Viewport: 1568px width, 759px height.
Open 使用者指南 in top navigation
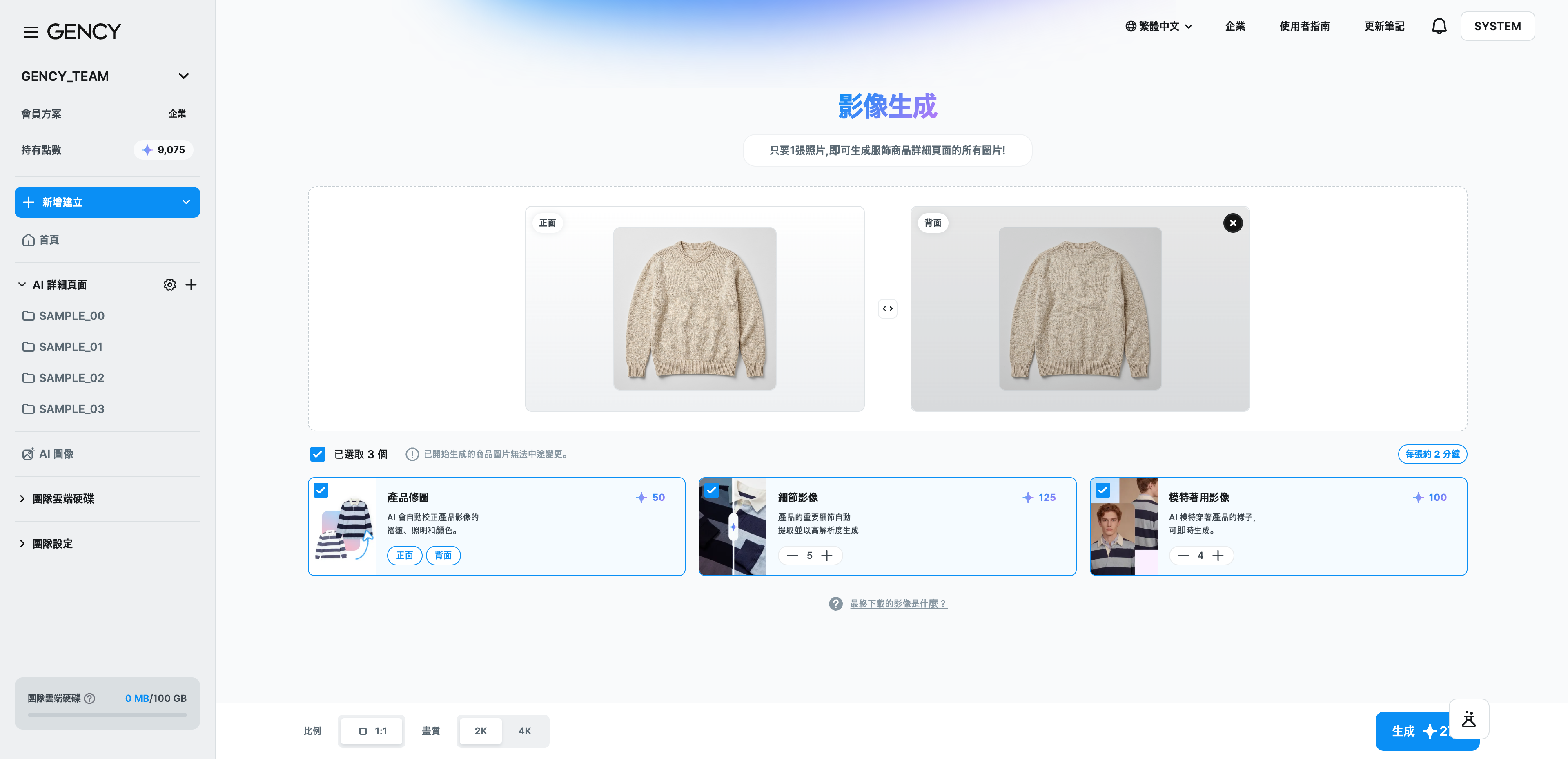1304,26
